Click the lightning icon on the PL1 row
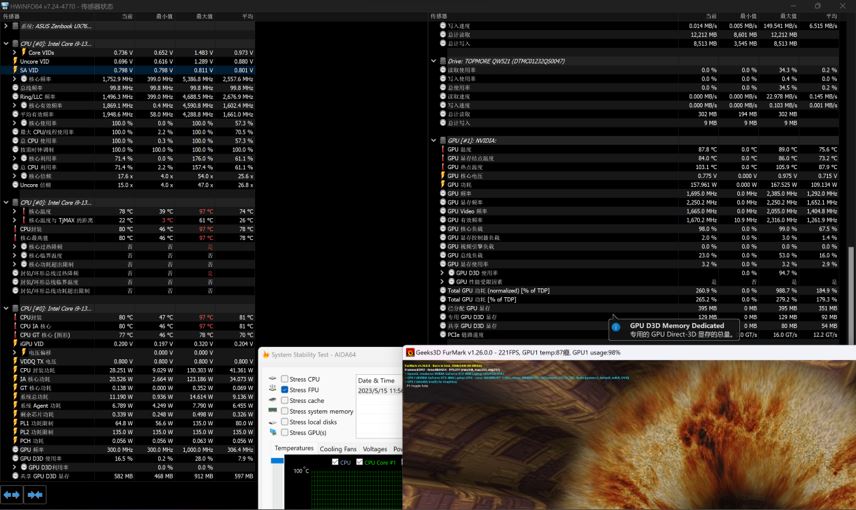 click(x=15, y=423)
